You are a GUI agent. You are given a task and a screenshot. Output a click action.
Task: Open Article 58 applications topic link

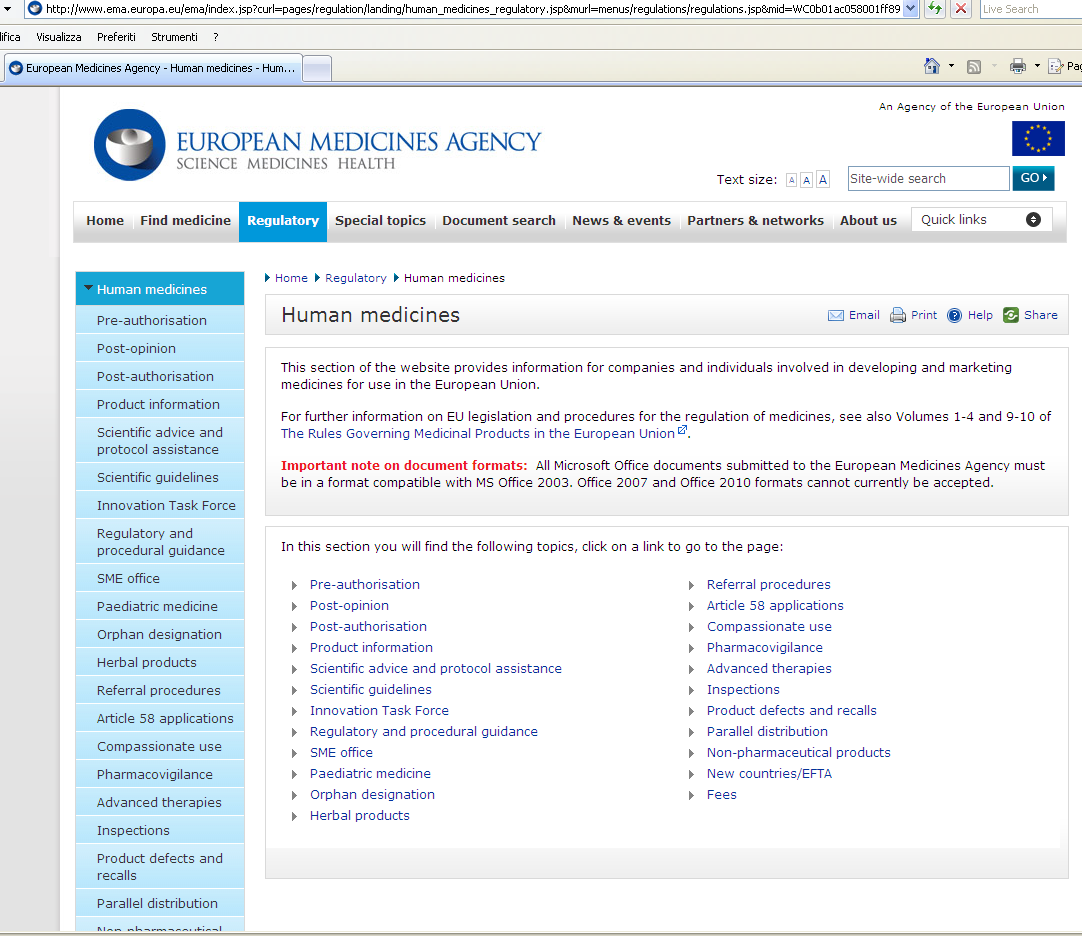click(x=775, y=605)
